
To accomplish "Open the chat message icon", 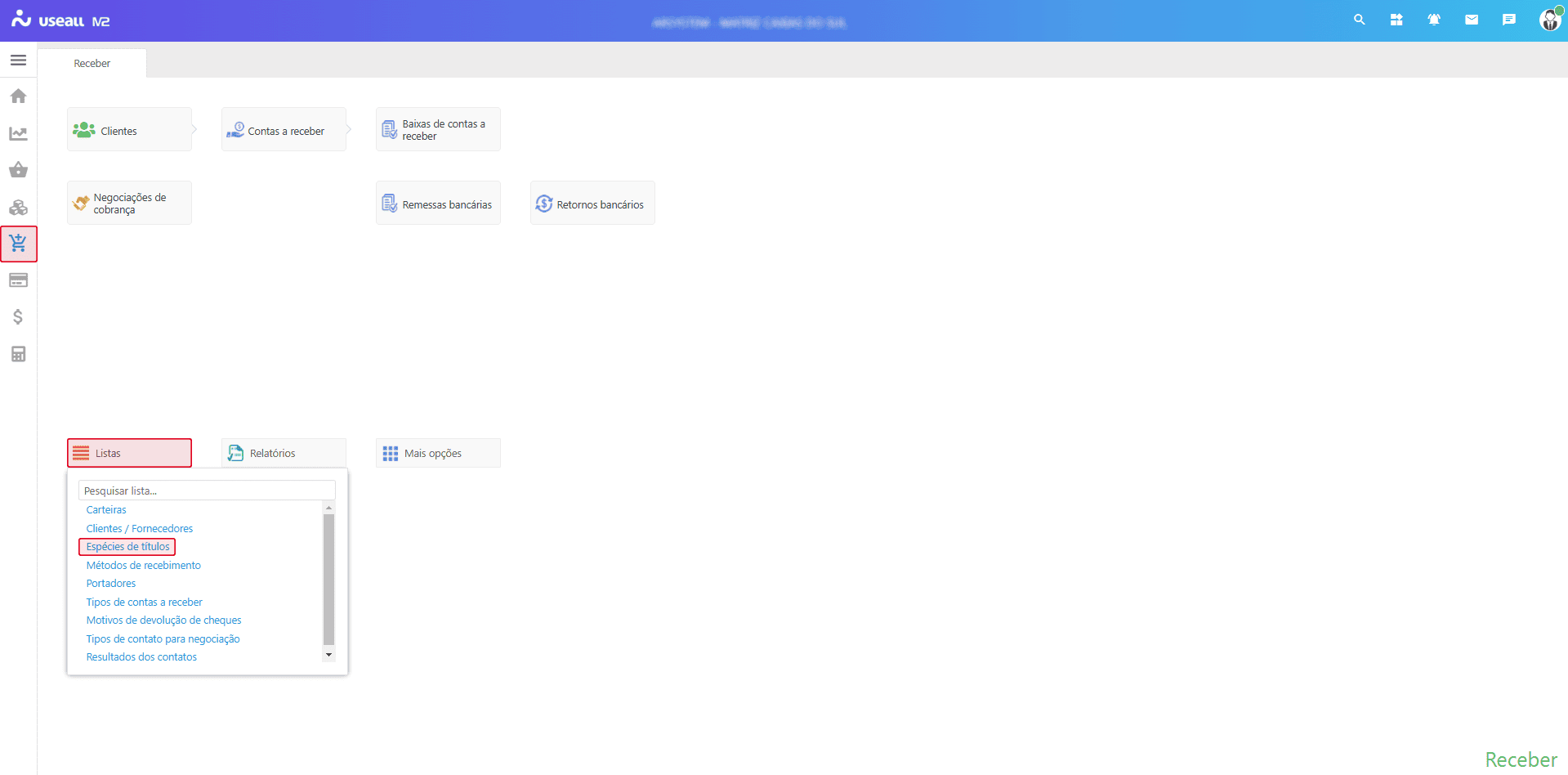I will (1508, 20).
